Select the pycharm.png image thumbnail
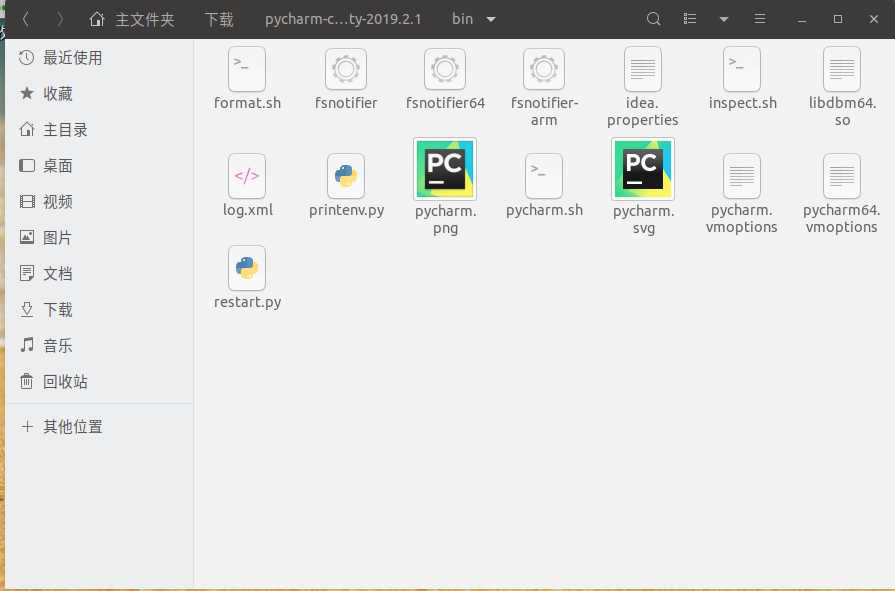This screenshot has width=895, height=591. click(445, 169)
